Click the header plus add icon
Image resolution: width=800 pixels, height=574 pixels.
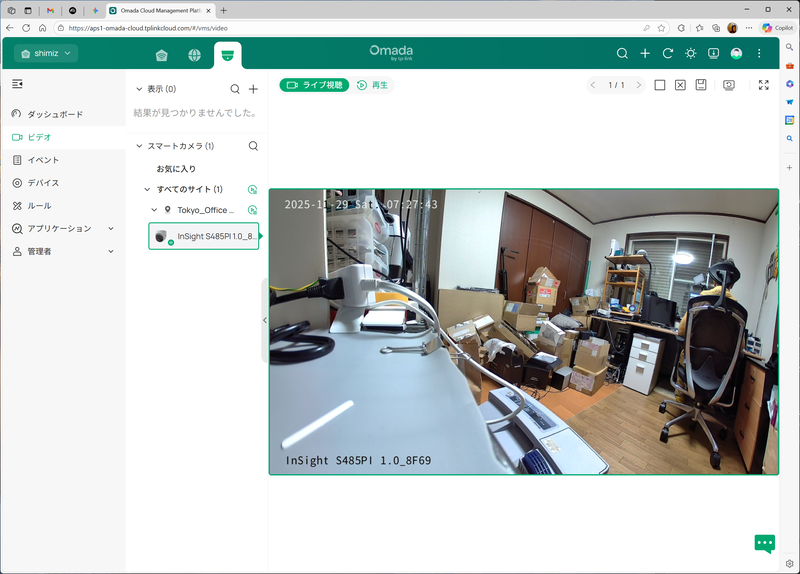tap(645, 53)
